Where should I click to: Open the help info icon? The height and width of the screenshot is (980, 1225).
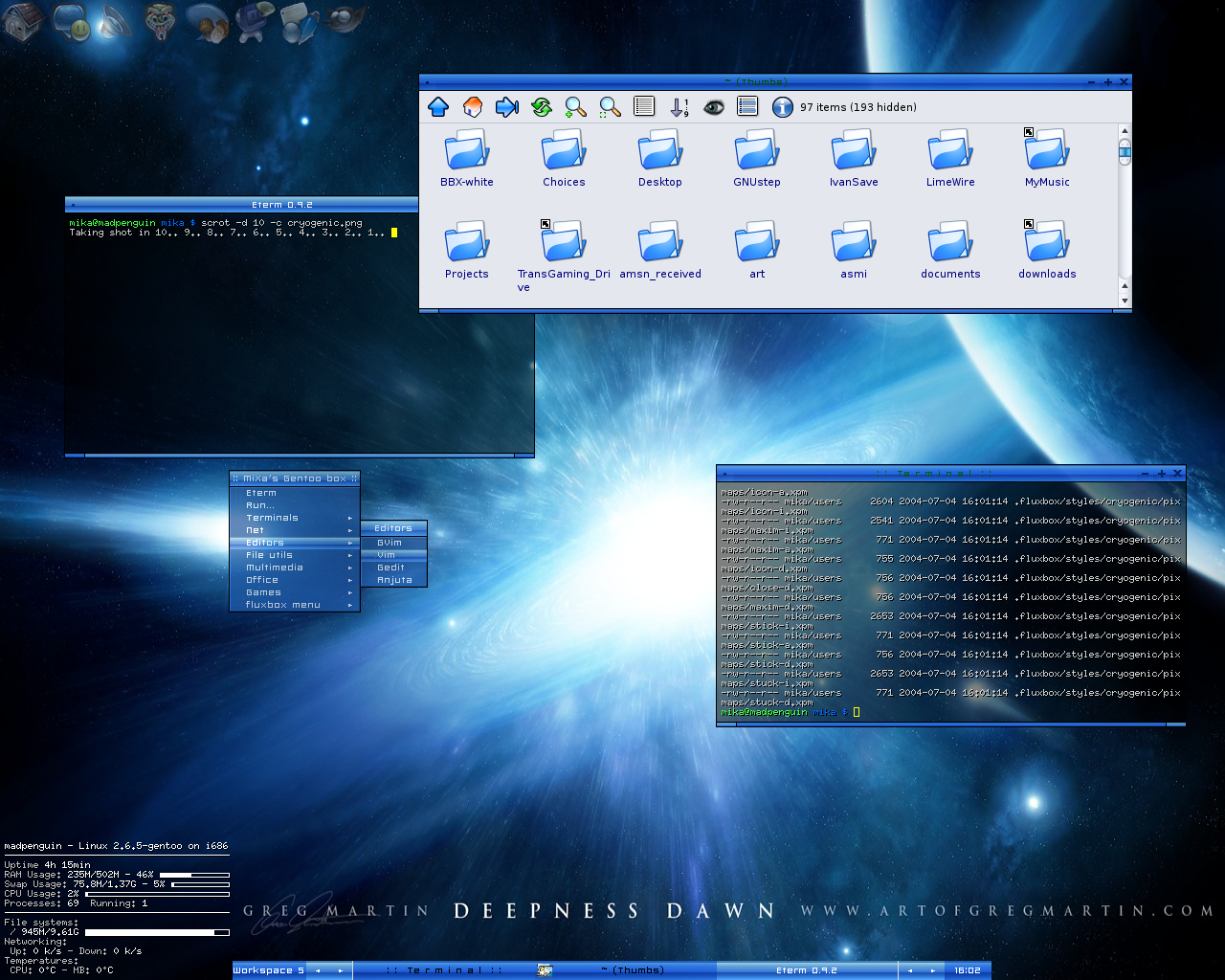tap(783, 107)
